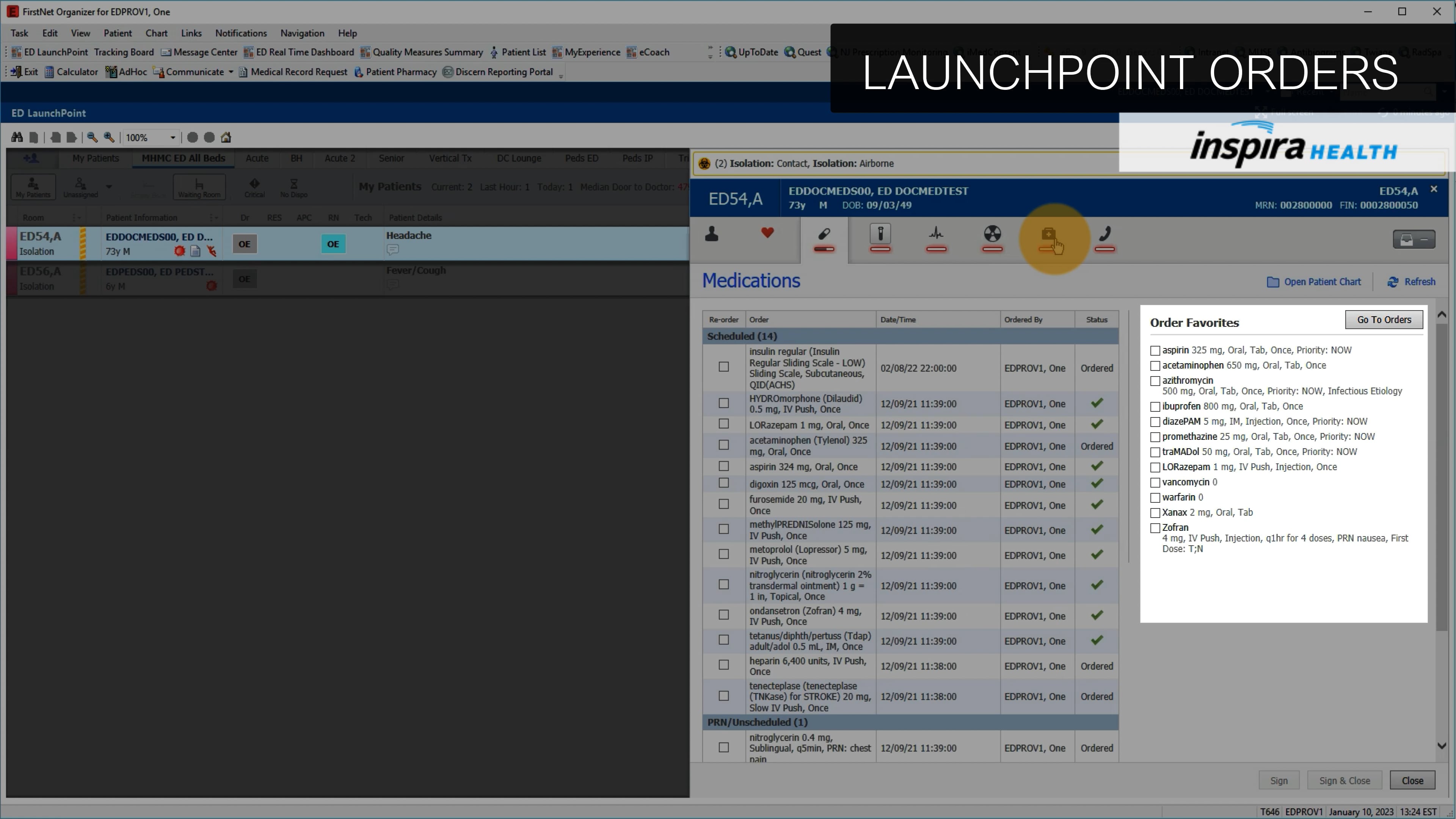Check the reorder box for HYDROmorphone (Dilaudid)
The width and height of the screenshot is (1456, 819).
pyautogui.click(x=724, y=403)
